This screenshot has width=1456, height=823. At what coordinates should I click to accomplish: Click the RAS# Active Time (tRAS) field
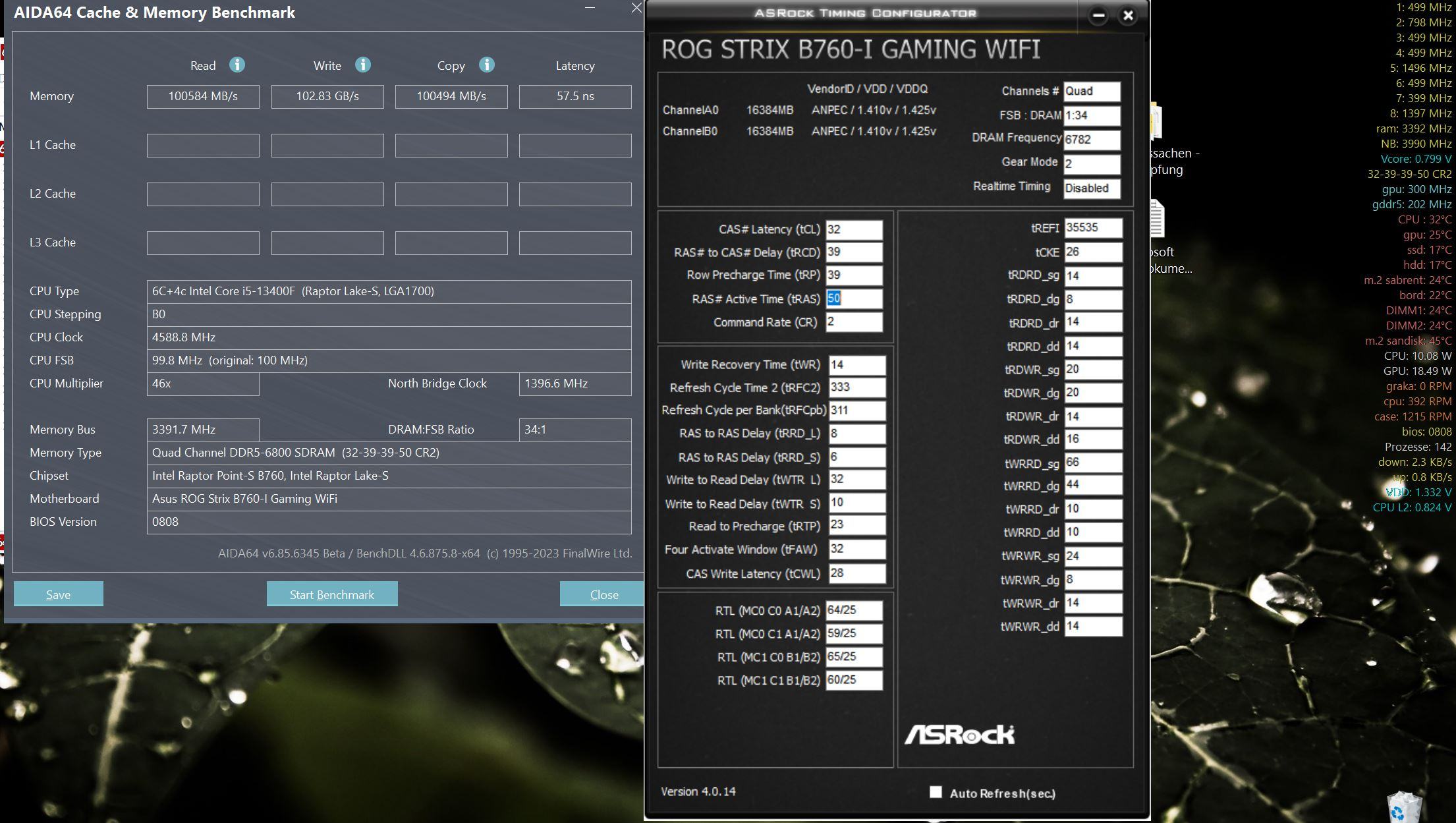click(x=854, y=298)
